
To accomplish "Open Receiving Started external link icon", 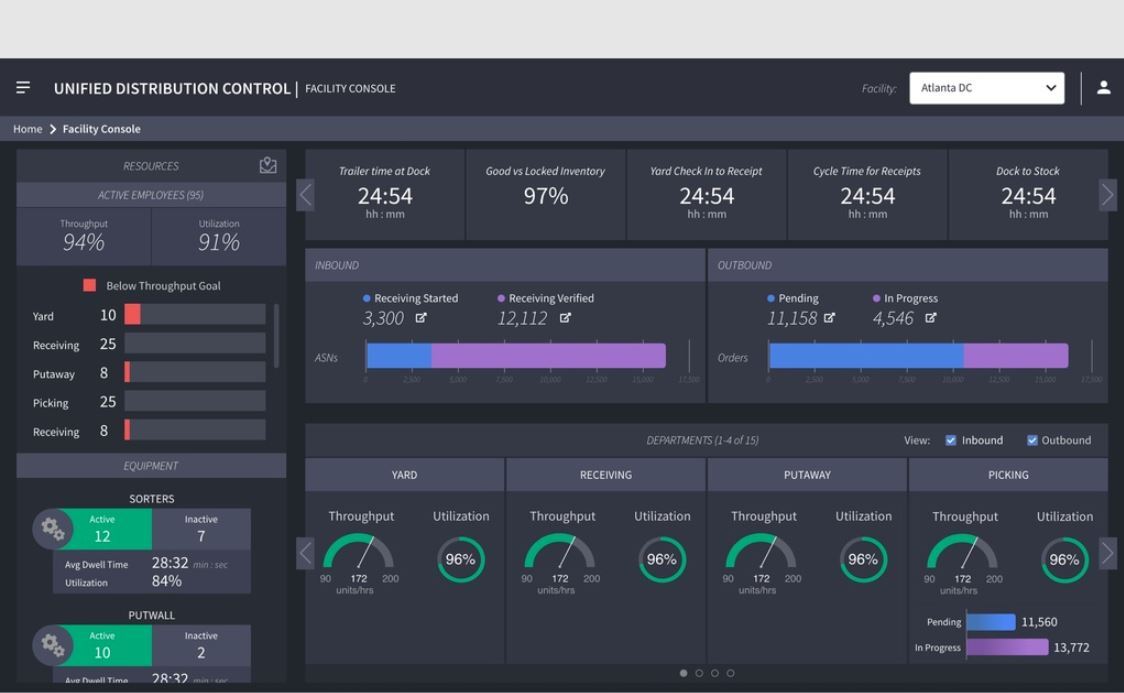I will (421, 318).
